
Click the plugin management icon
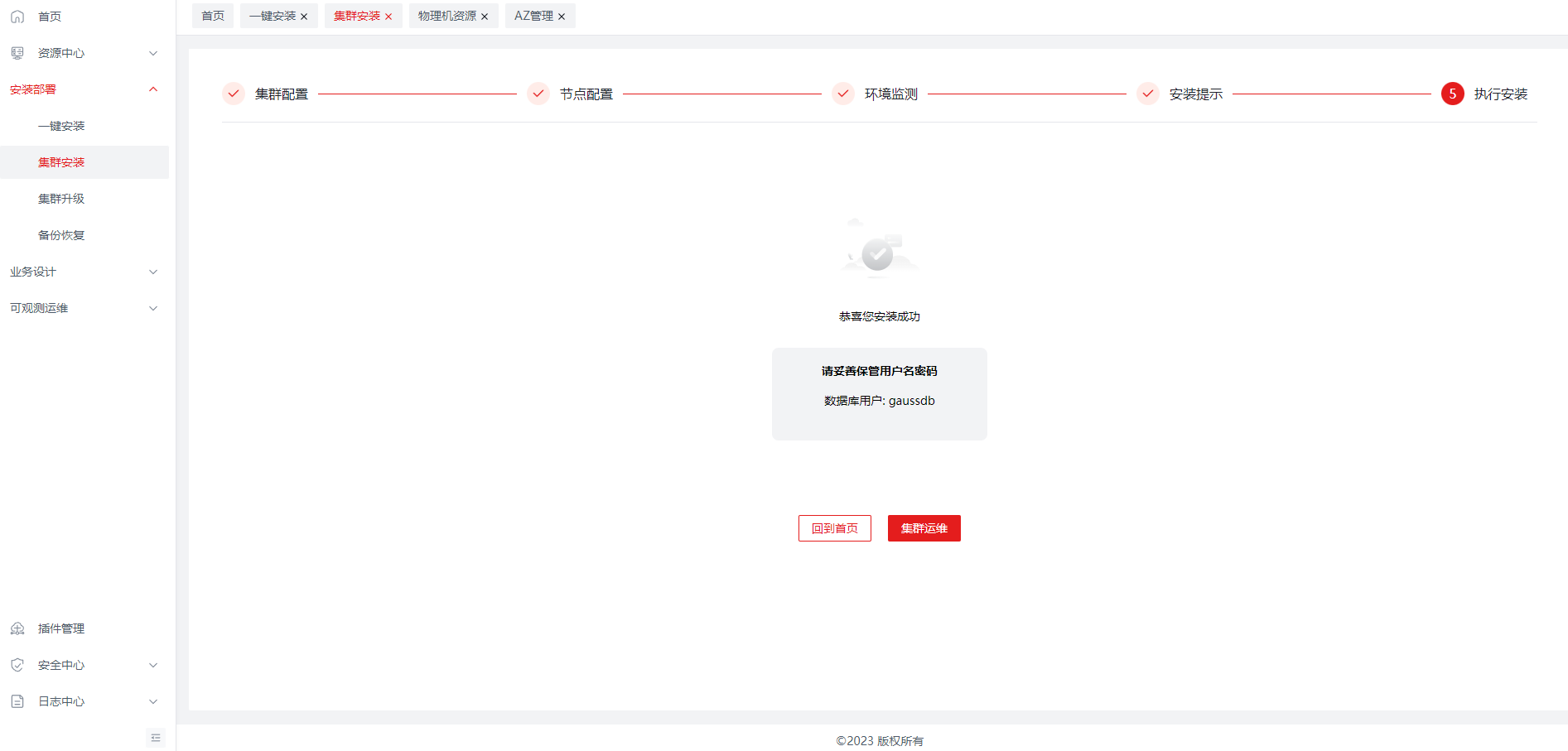point(17,628)
